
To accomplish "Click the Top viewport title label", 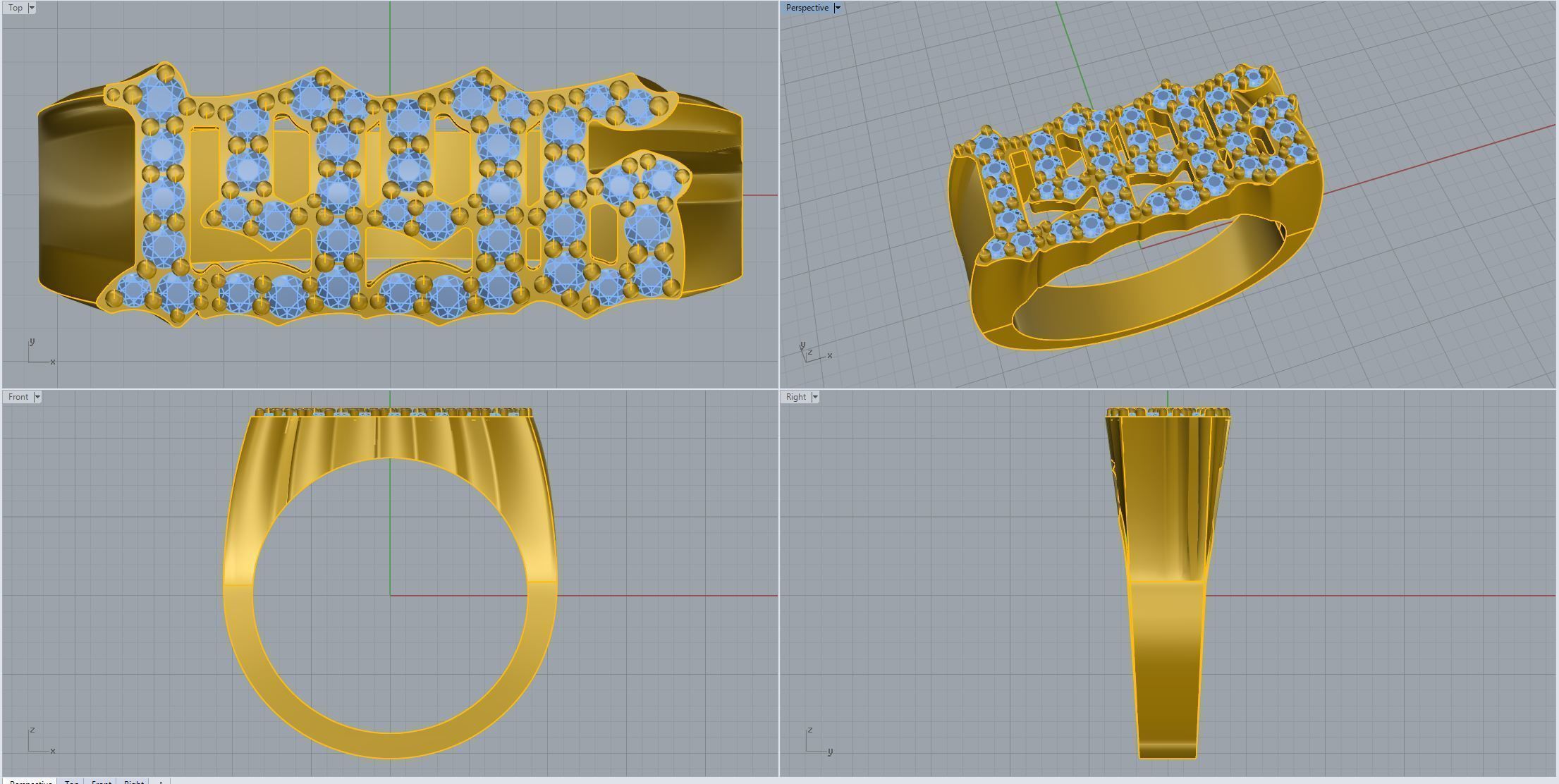I will pyautogui.click(x=15, y=8).
